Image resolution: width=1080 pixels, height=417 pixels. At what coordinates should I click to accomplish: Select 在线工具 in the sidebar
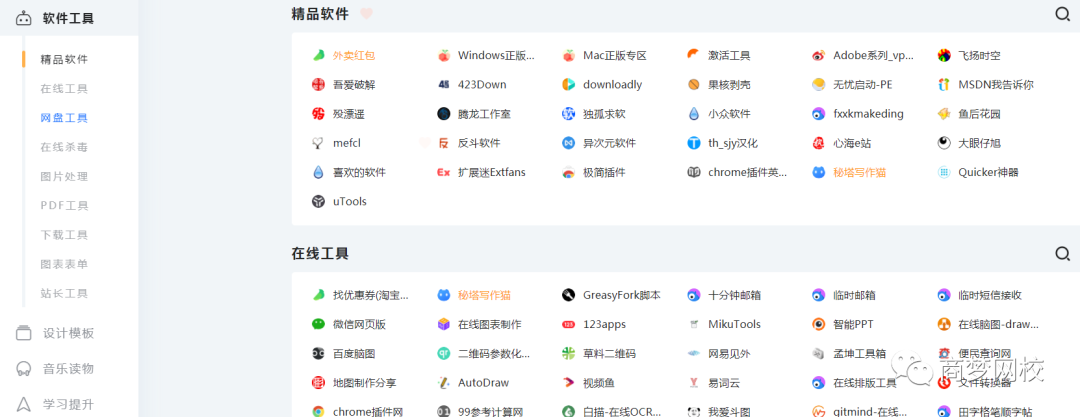tap(64, 89)
